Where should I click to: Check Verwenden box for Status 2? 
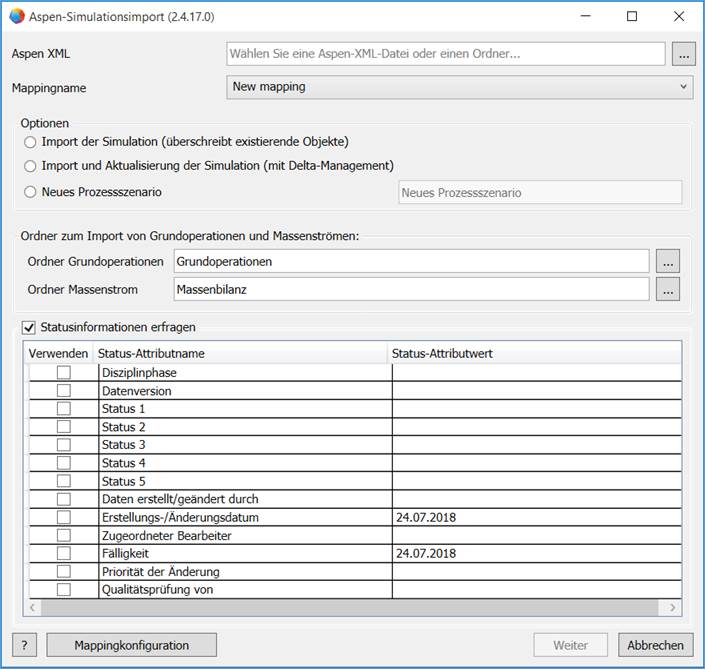tap(64, 426)
